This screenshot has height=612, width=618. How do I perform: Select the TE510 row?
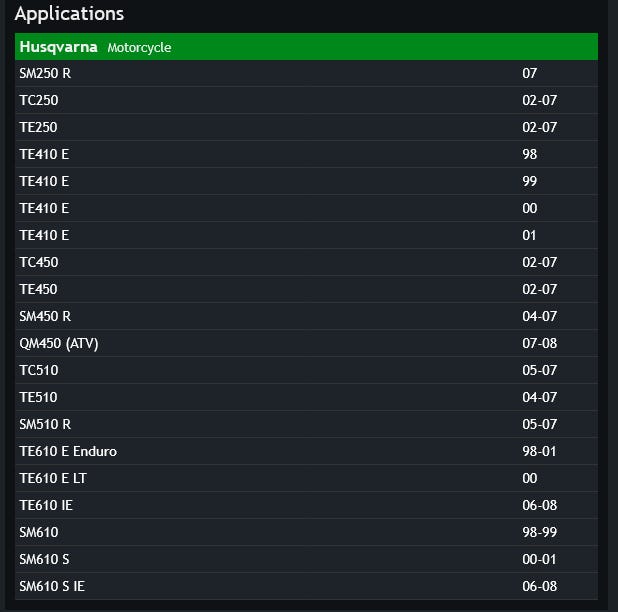[x=306, y=397]
